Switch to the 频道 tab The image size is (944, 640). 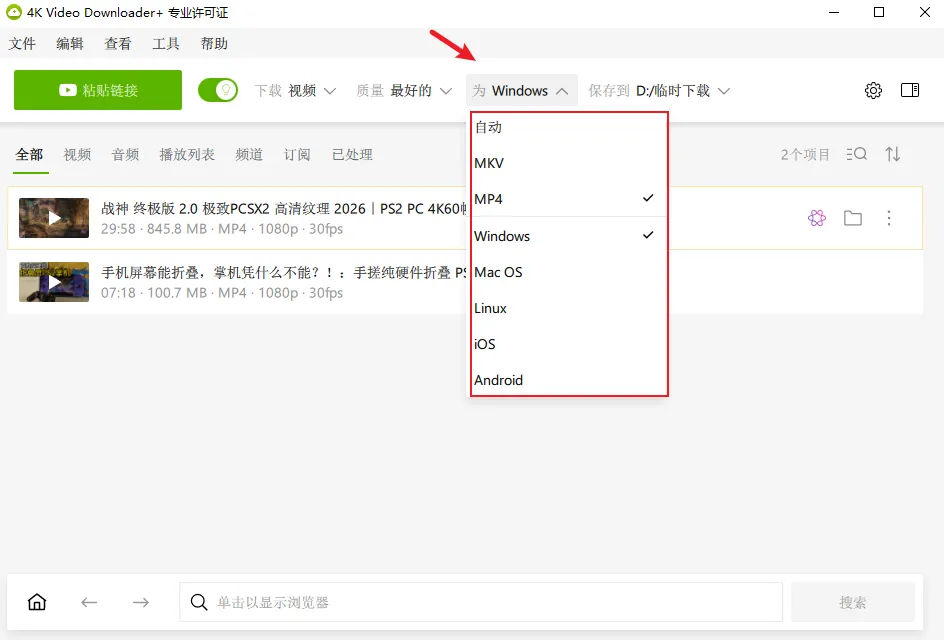(249, 155)
